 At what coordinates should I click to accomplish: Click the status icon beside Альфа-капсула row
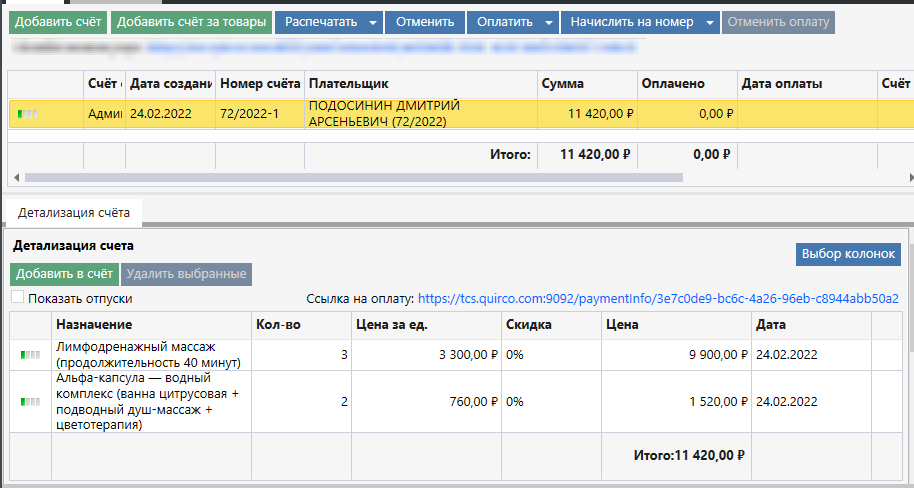(x=30, y=402)
